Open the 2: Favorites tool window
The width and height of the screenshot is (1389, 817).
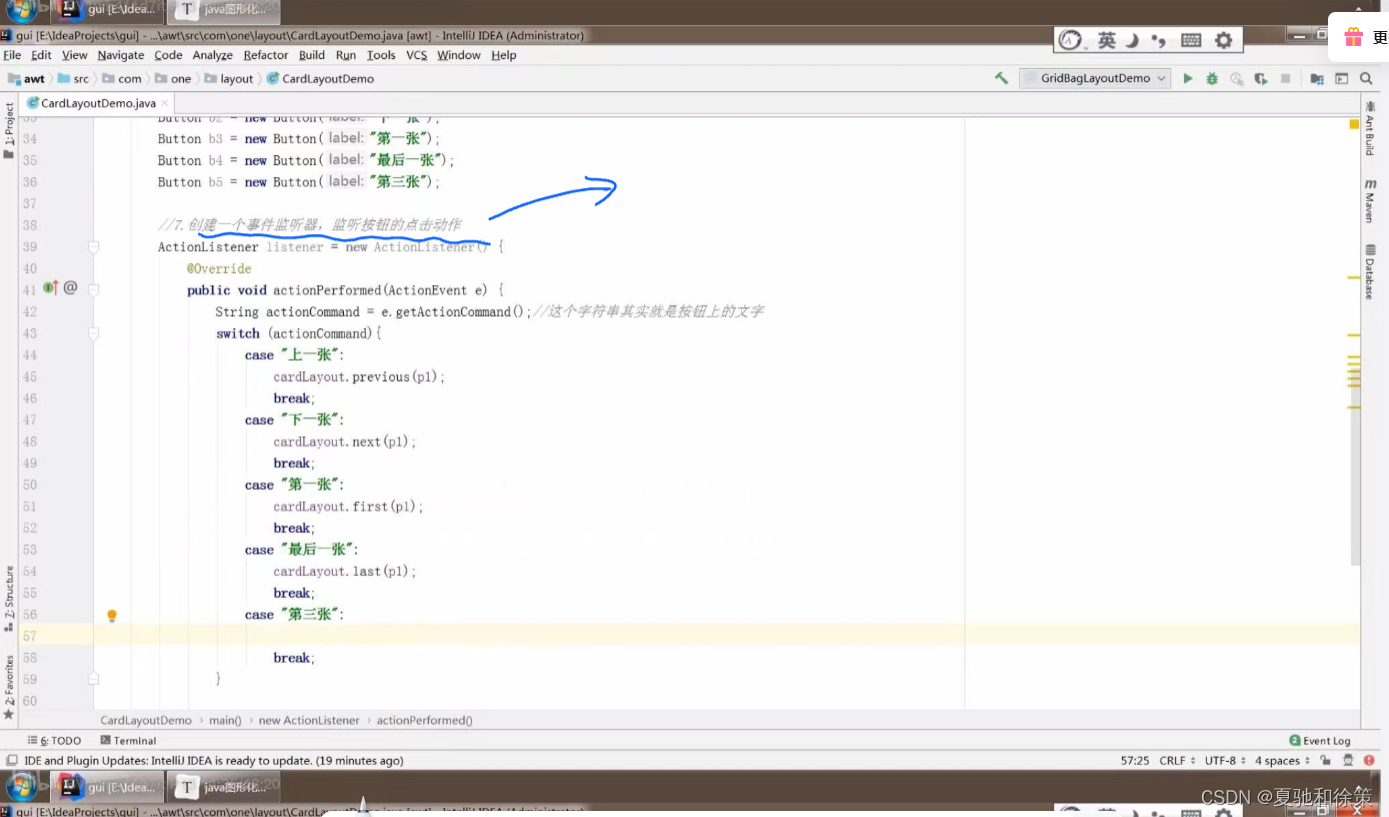(x=9, y=688)
